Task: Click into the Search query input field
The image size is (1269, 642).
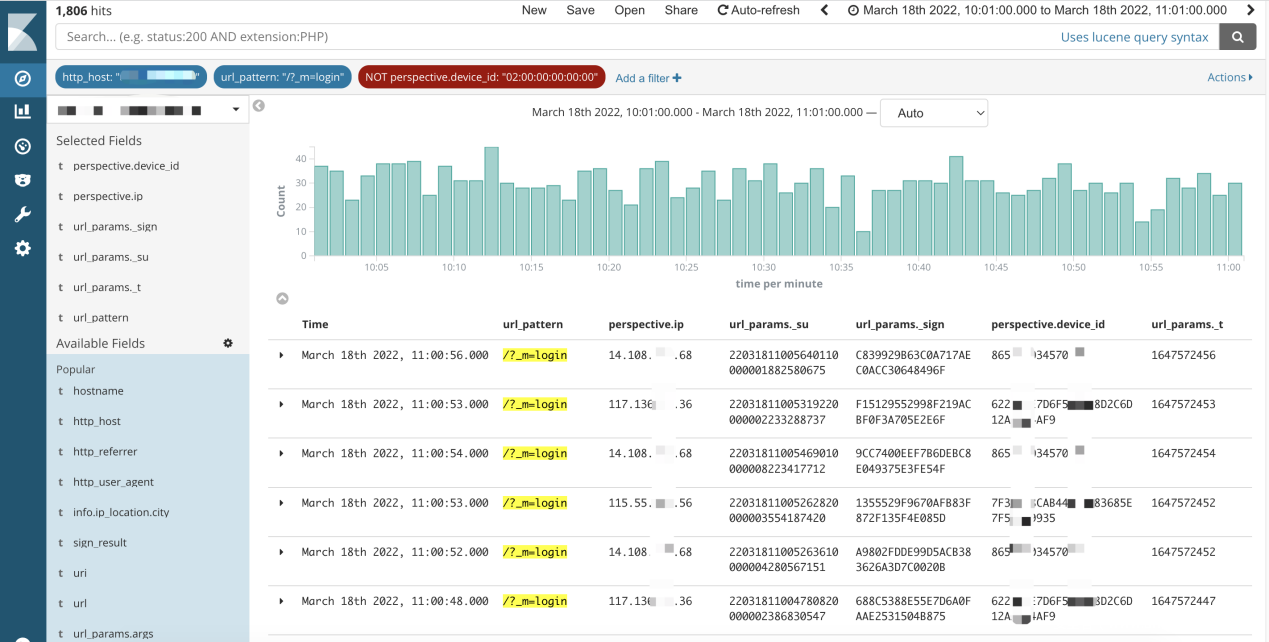Action: pyautogui.click(x=550, y=37)
